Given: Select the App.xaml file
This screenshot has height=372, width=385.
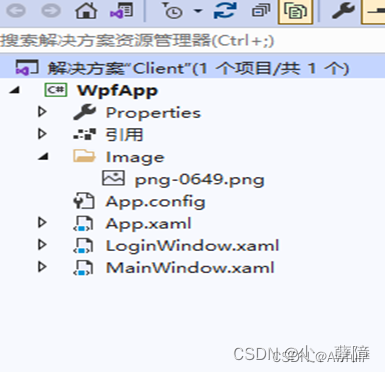Looking at the screenshot, I should point(149,223).
